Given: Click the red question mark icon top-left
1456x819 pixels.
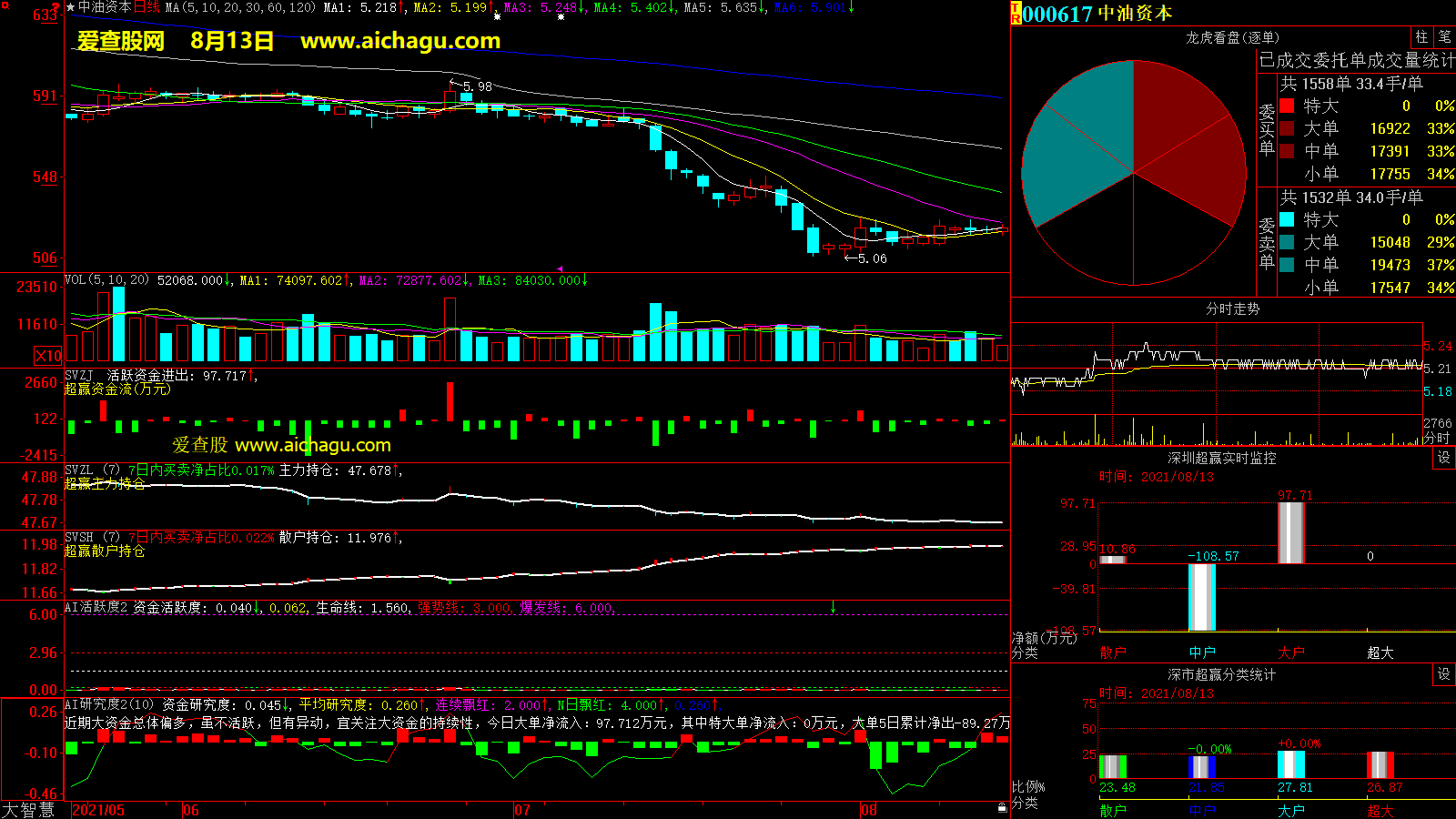Looking at the screenshot, I should pyautogui.click(x=56, y=7).
